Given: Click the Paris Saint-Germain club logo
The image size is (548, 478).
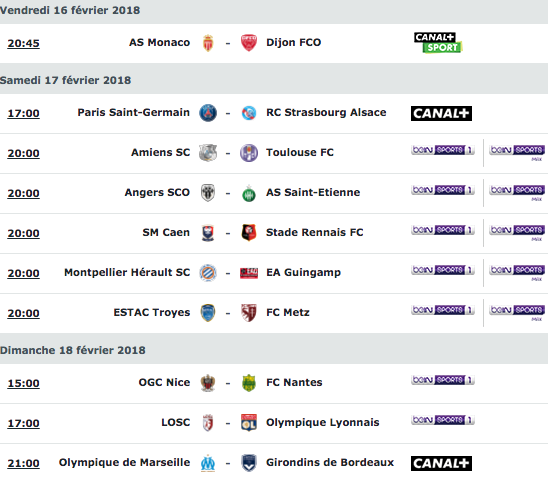Looking at the screenshot, I should (x=208, y=113).
